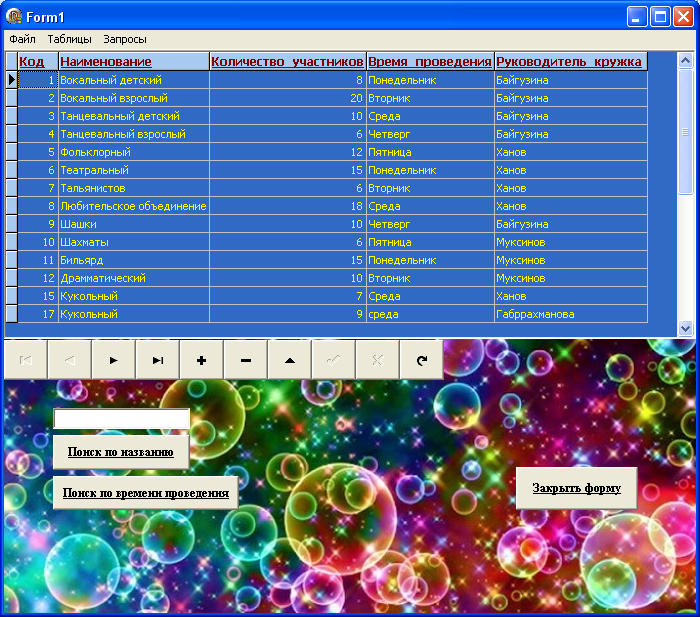Jump to last record in navigator
The height and width of the screenshot is (617, 700).
(x=158, y=360)
